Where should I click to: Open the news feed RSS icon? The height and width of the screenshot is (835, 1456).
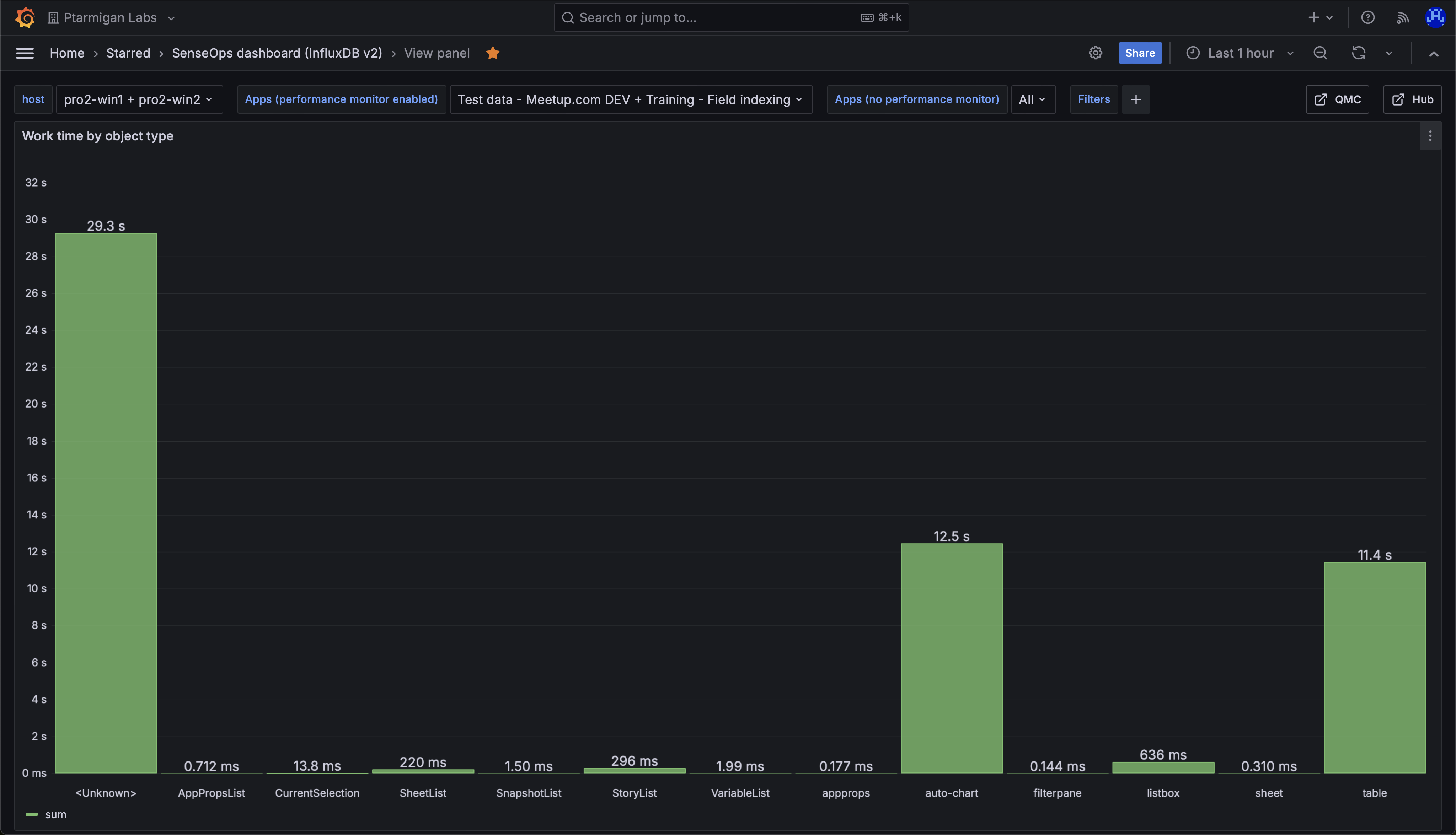point(1402,18)
